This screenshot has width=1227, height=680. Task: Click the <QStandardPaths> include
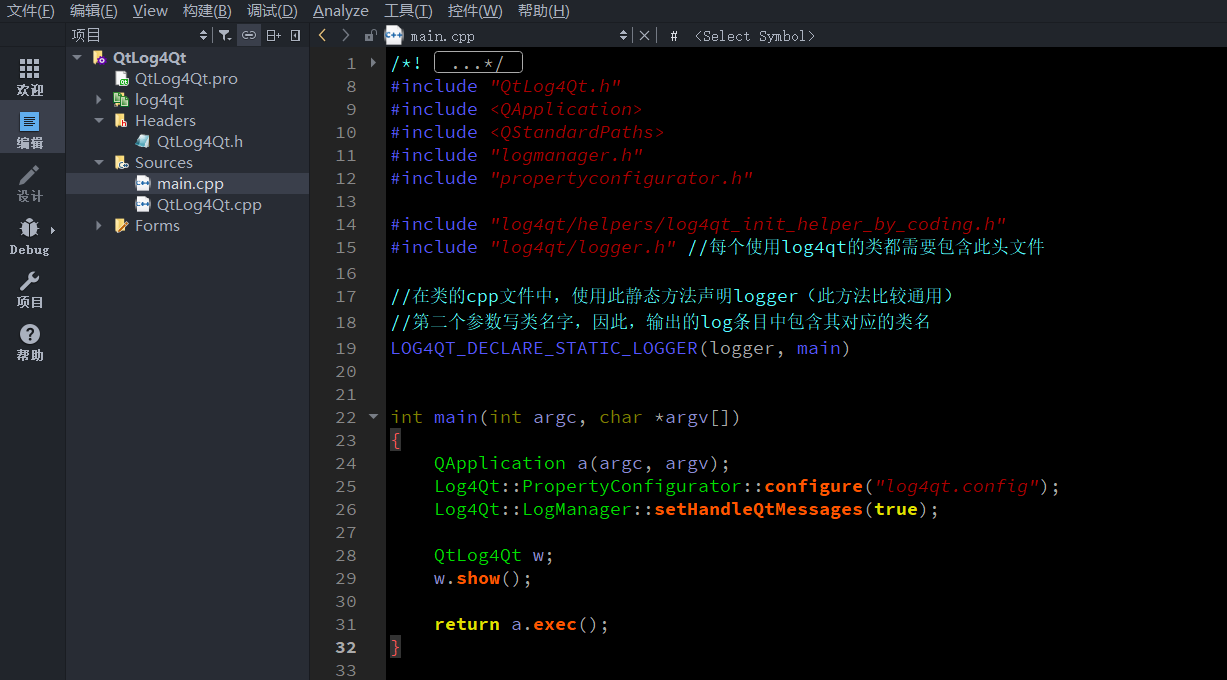click(577, 132)
